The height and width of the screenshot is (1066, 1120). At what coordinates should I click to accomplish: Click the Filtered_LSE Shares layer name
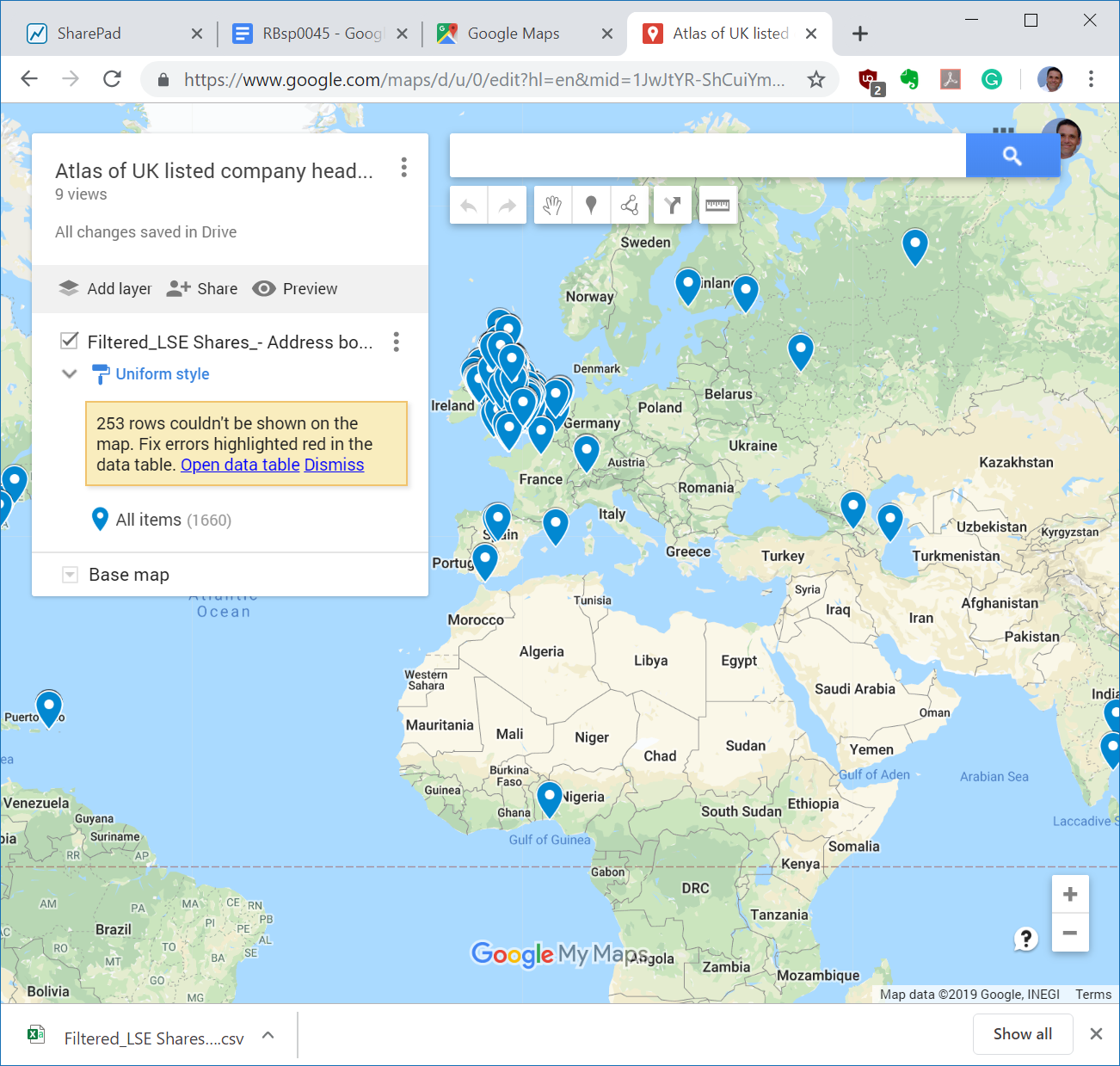pos(231,342)
